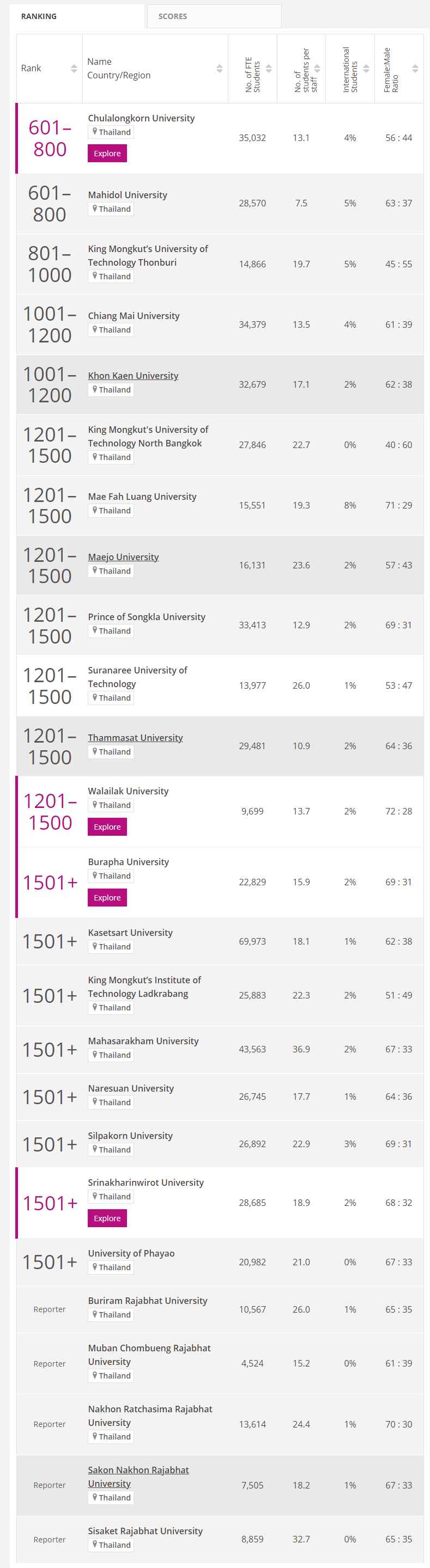430x1568 pixels.
Task: Open Sakon Nakhon Rajabhat University link
Action: (138, 1469)
